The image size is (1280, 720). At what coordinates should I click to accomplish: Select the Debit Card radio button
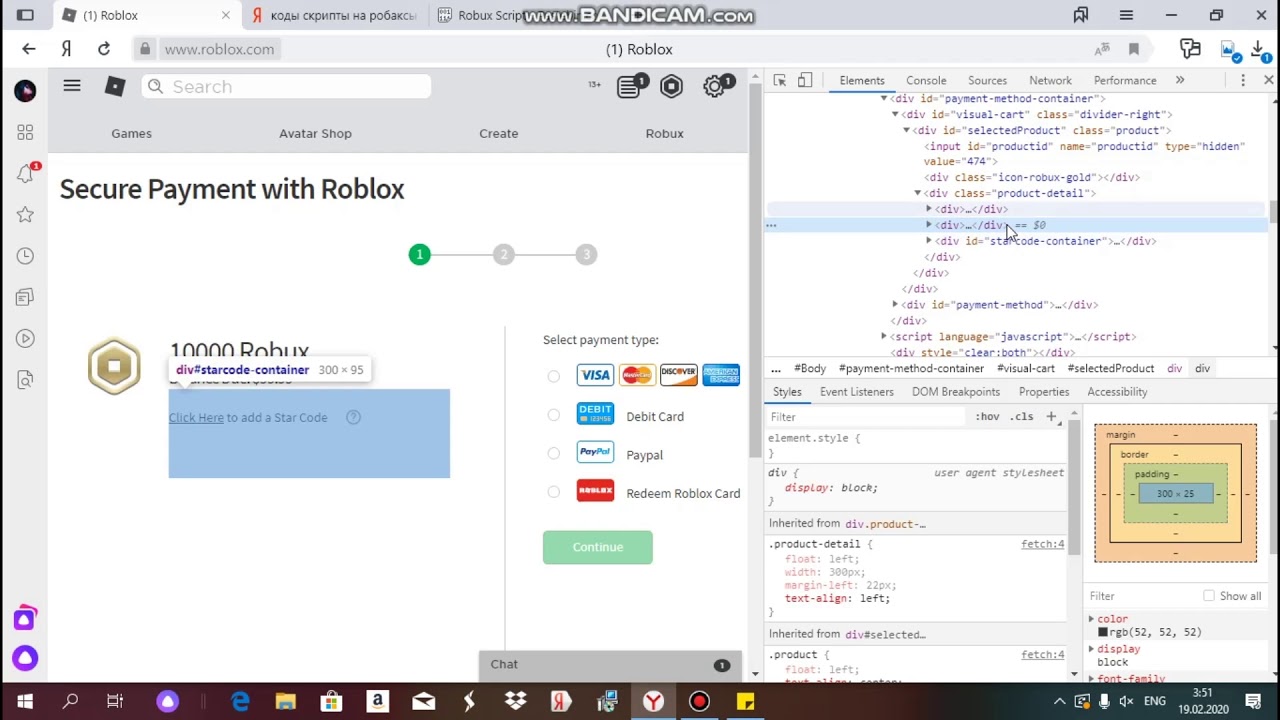coord(554,415)
